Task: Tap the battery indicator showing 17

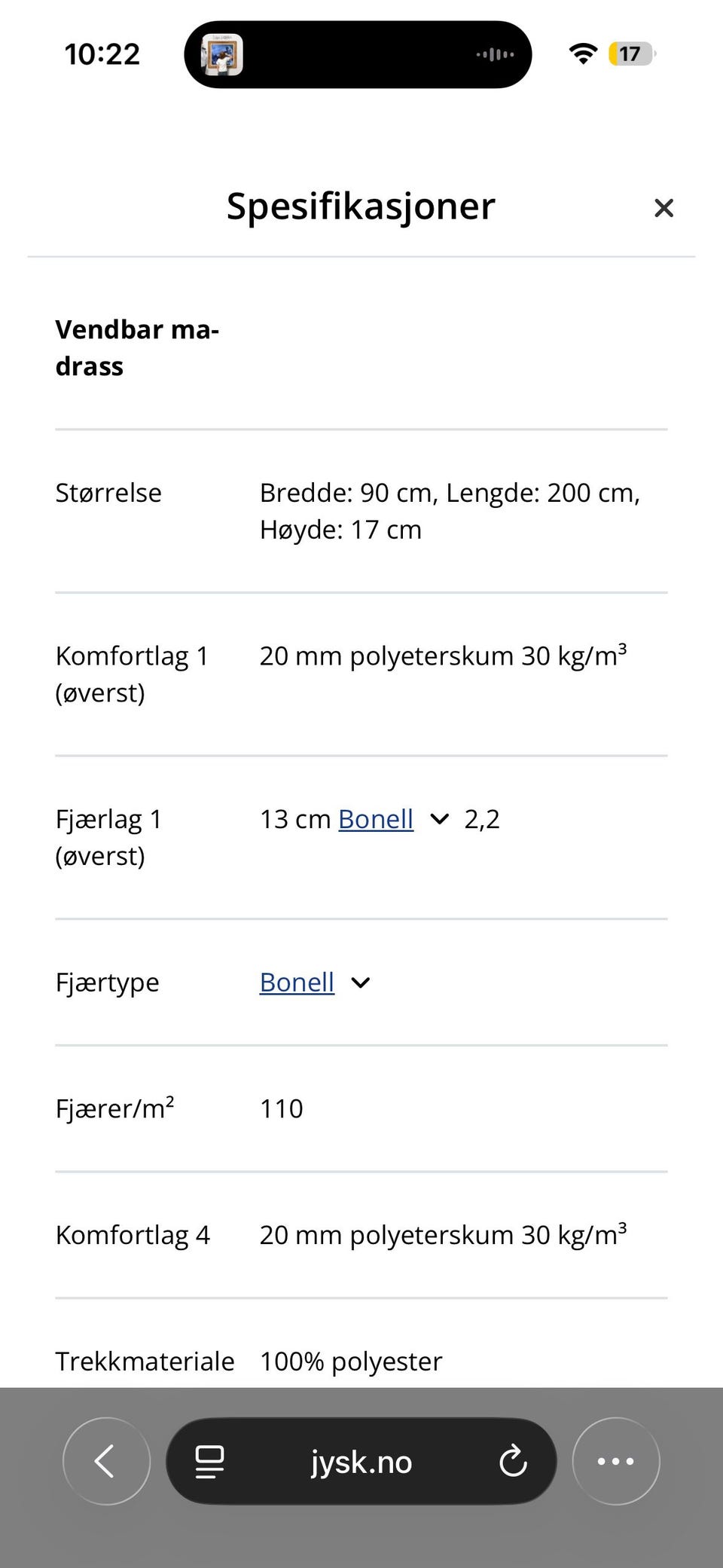Action: 631,54
